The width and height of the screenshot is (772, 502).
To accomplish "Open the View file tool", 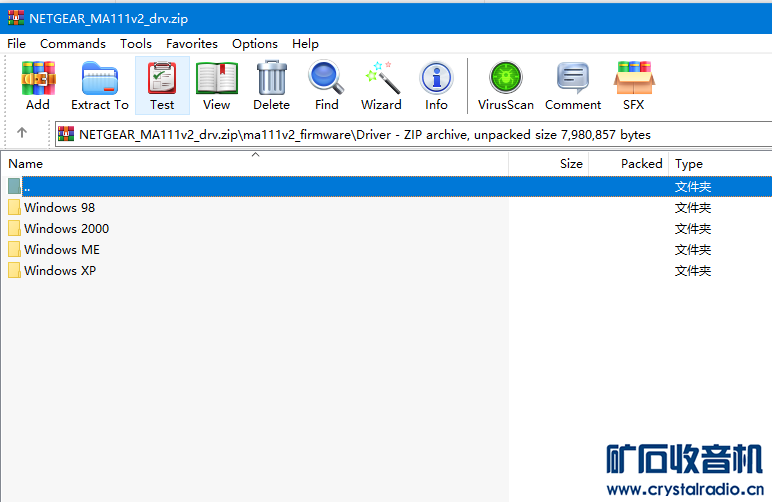I will [217, 78].
